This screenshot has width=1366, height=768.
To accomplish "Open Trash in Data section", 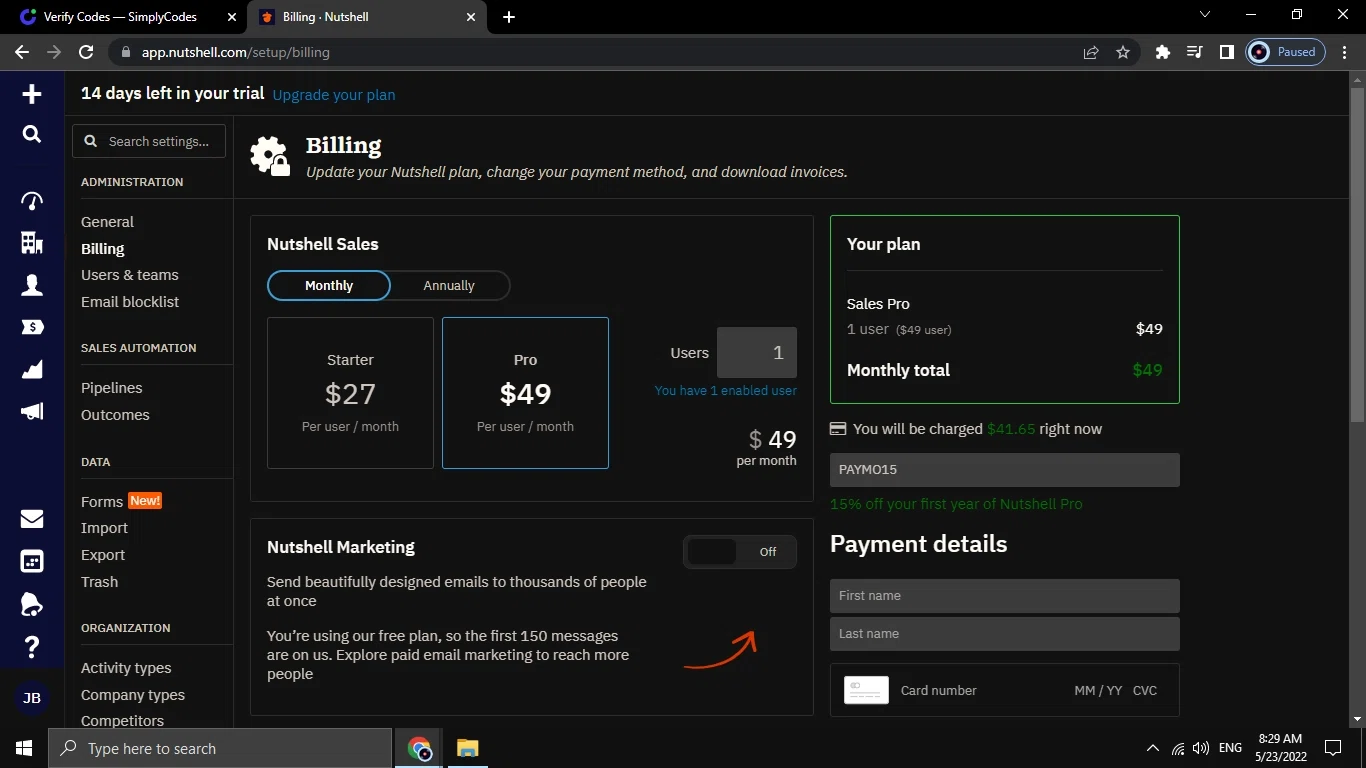I will [99, 582].
